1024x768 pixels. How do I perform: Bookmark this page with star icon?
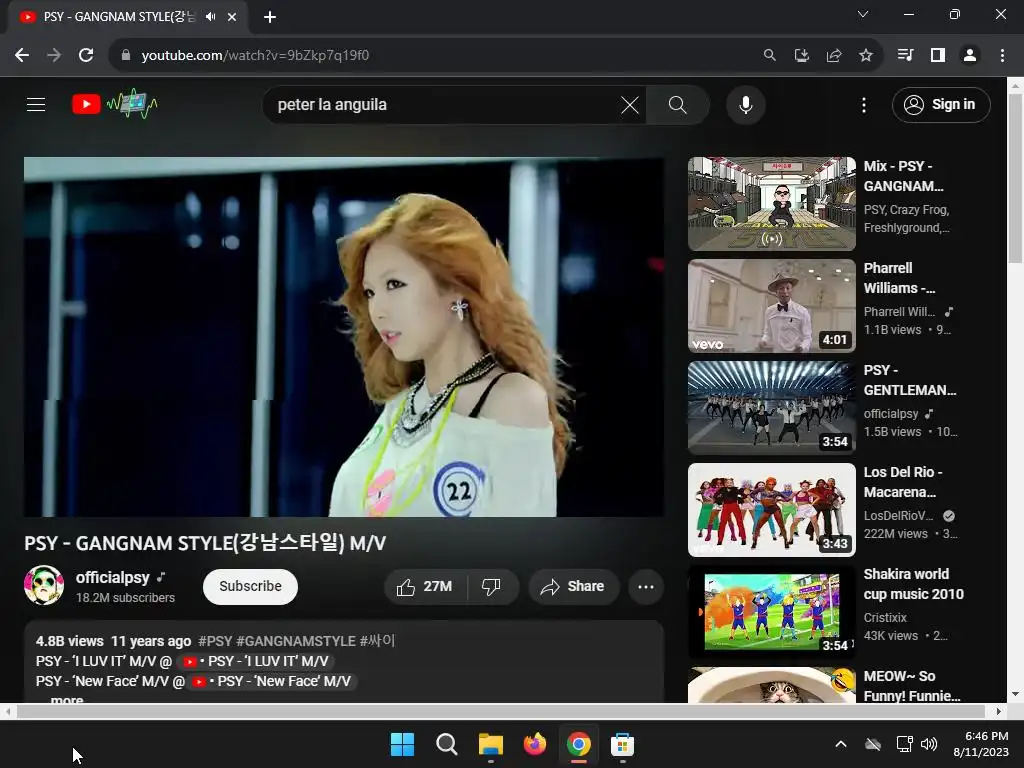click(x=865, y=56)
